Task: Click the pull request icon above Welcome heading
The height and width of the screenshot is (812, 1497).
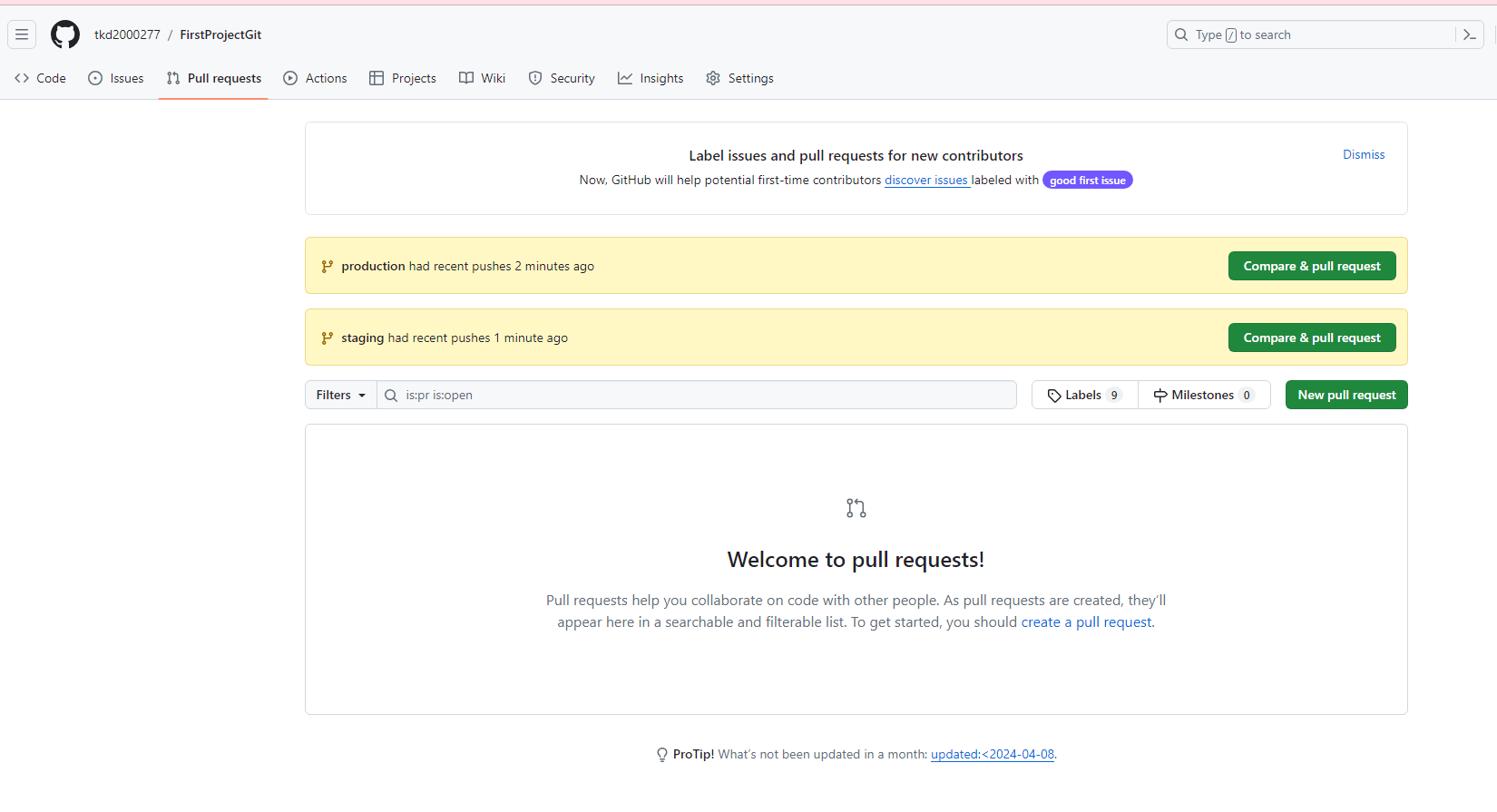Action: click(856, 508)
